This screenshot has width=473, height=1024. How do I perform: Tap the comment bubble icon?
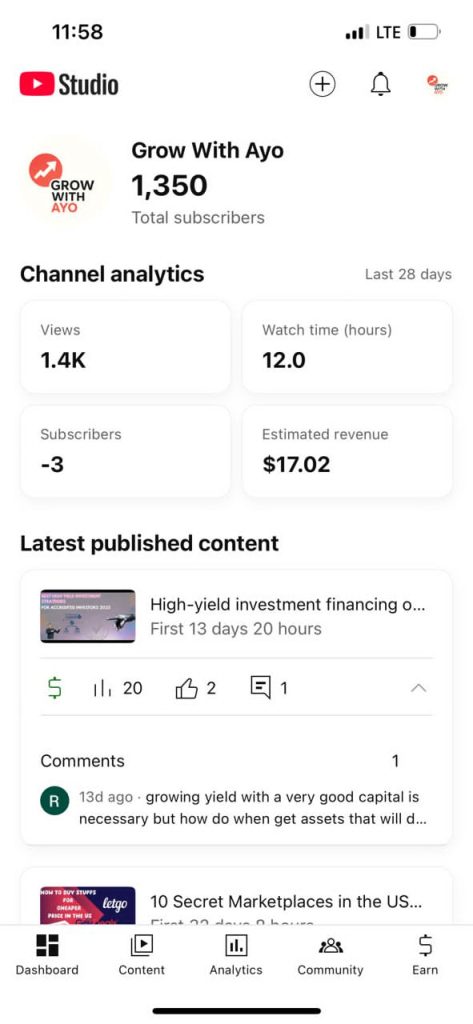pos(260,688)
